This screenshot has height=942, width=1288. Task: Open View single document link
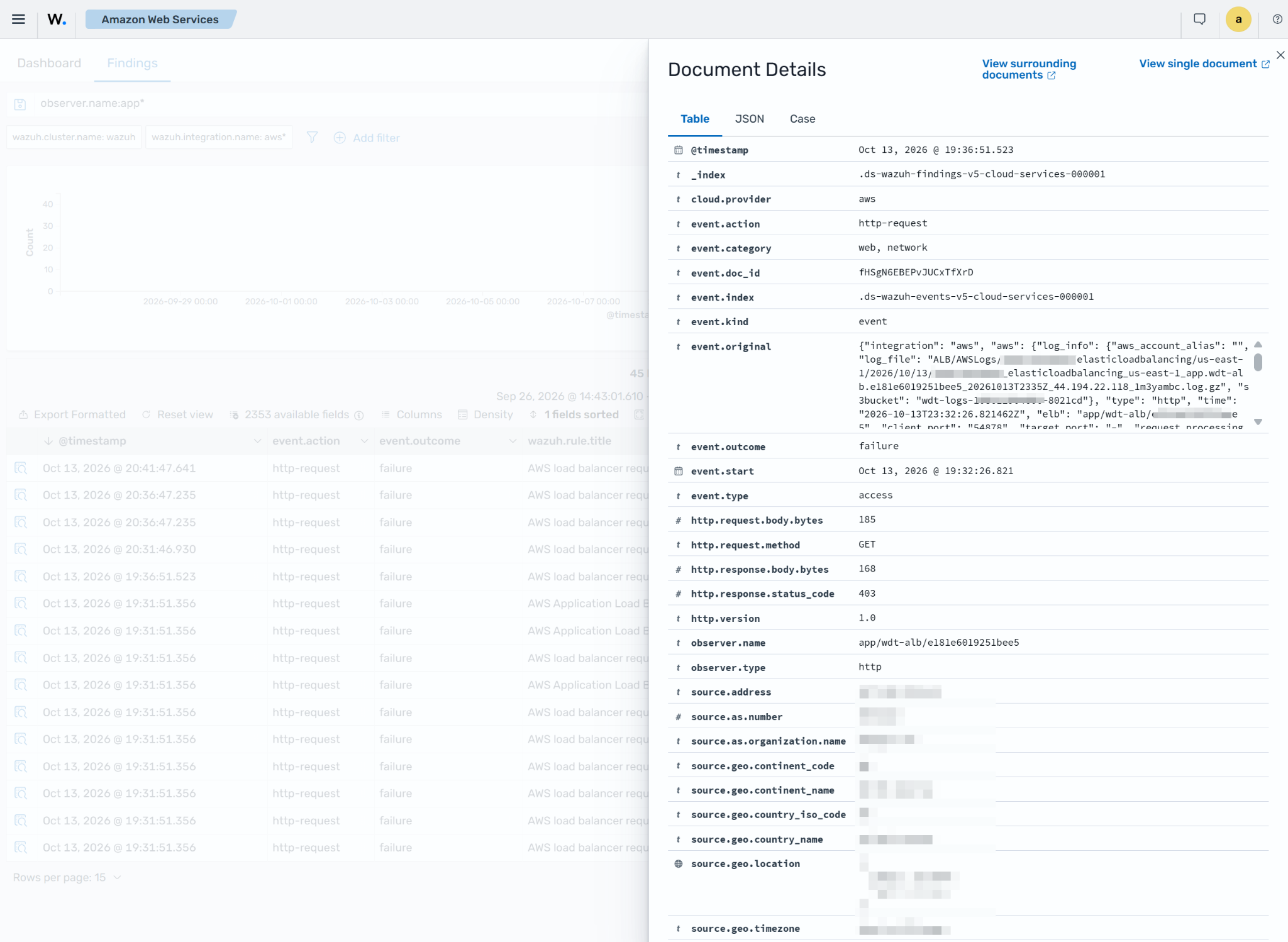click(x=1204, y=64)
